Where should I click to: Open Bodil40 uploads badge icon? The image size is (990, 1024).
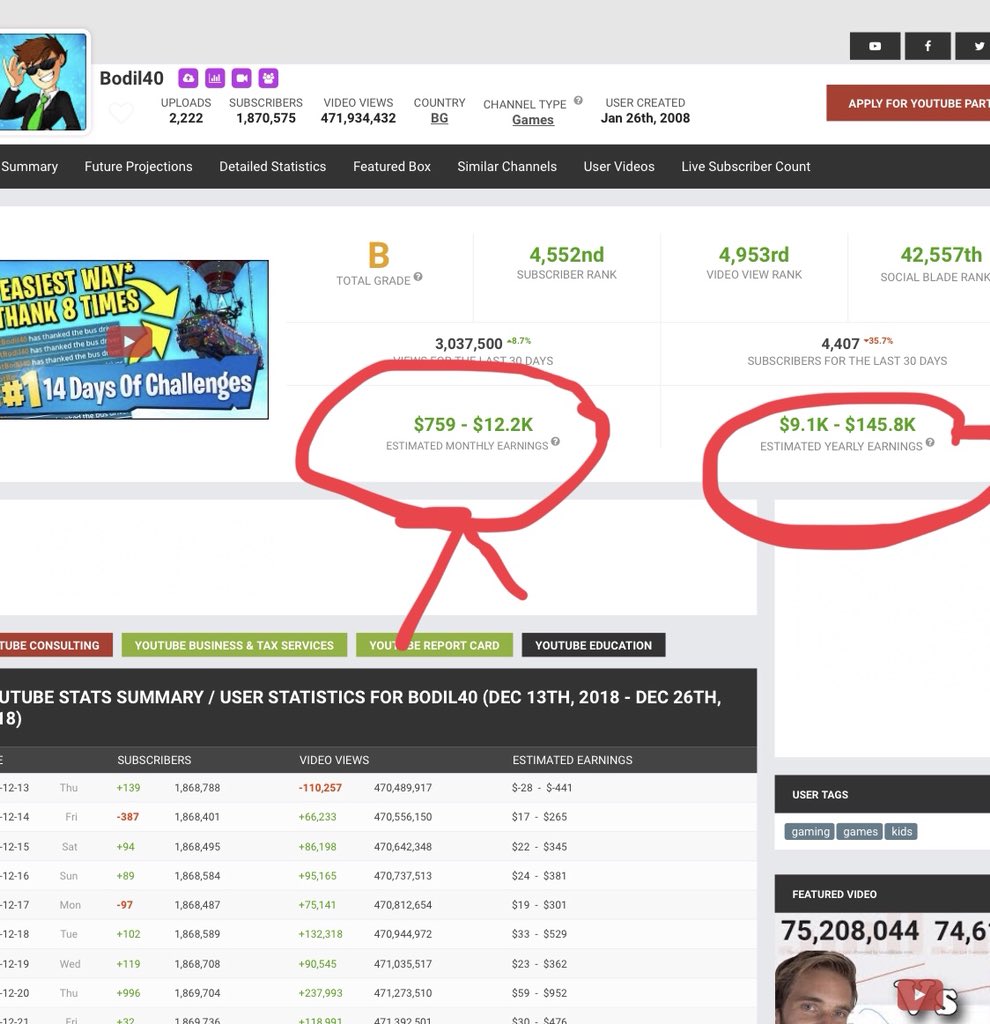188,78
